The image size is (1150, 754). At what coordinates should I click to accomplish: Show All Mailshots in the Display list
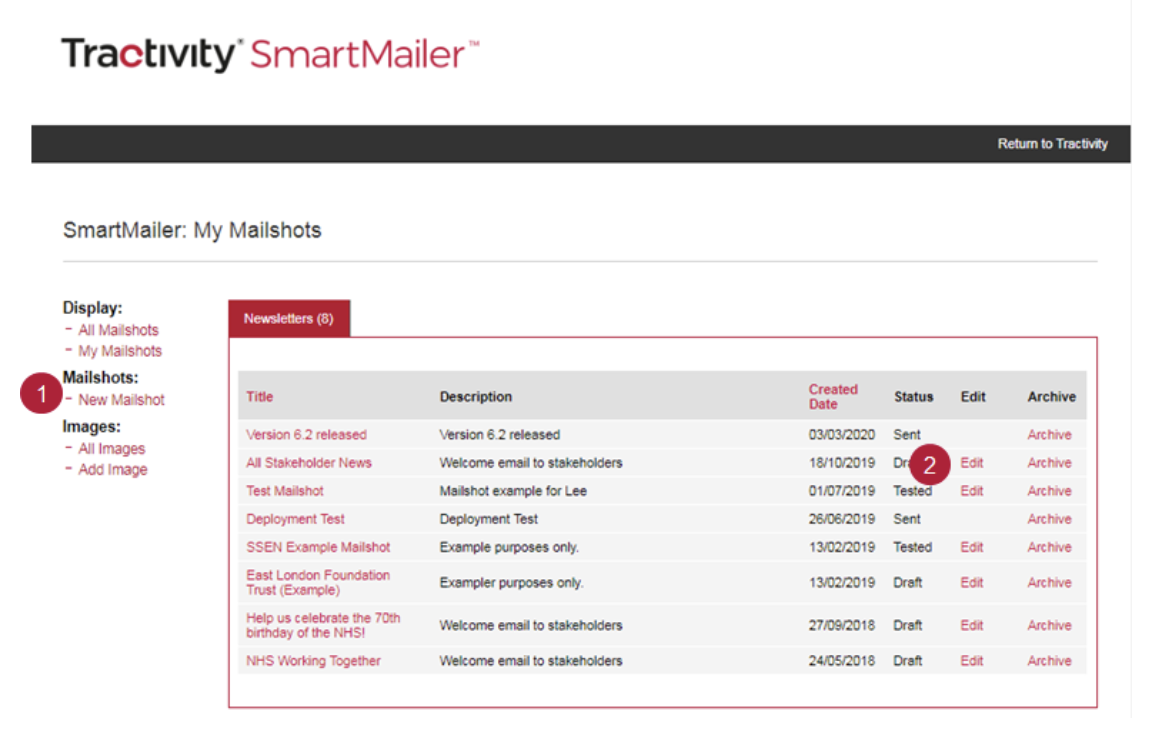point(118,330)
